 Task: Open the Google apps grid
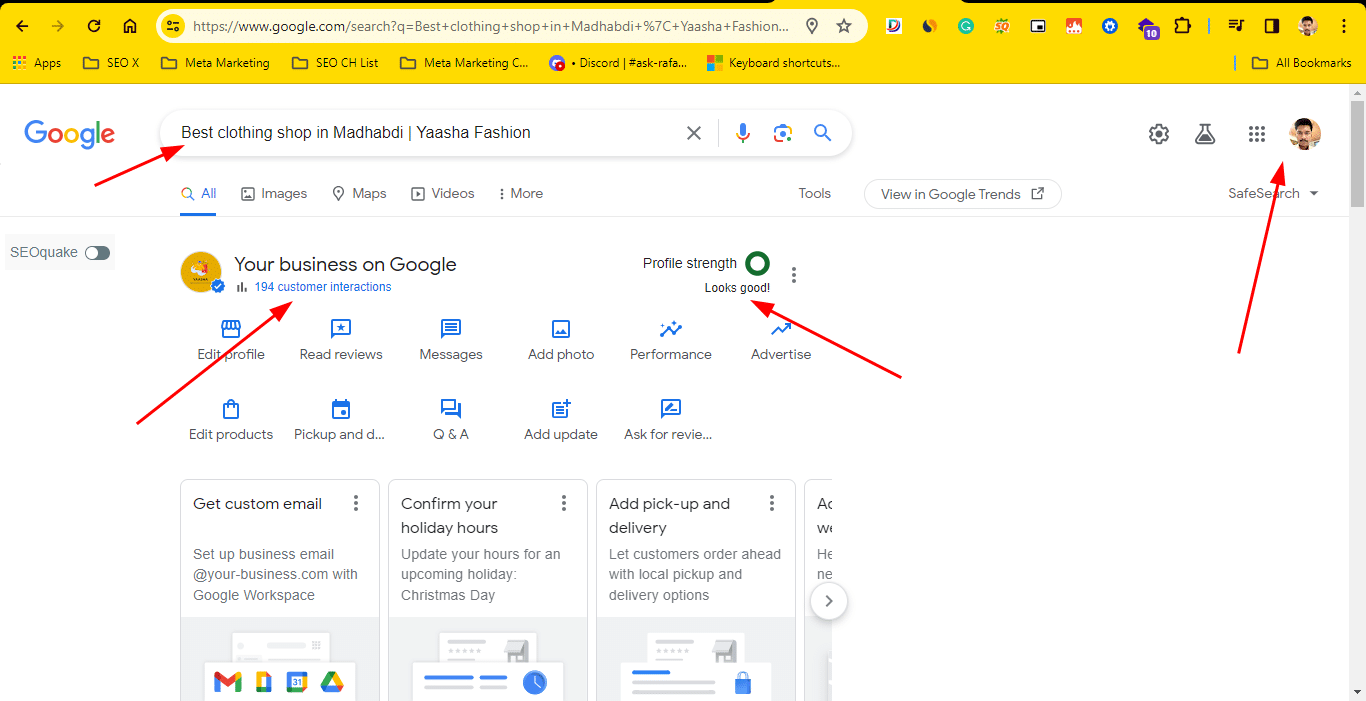[1257, 134]
